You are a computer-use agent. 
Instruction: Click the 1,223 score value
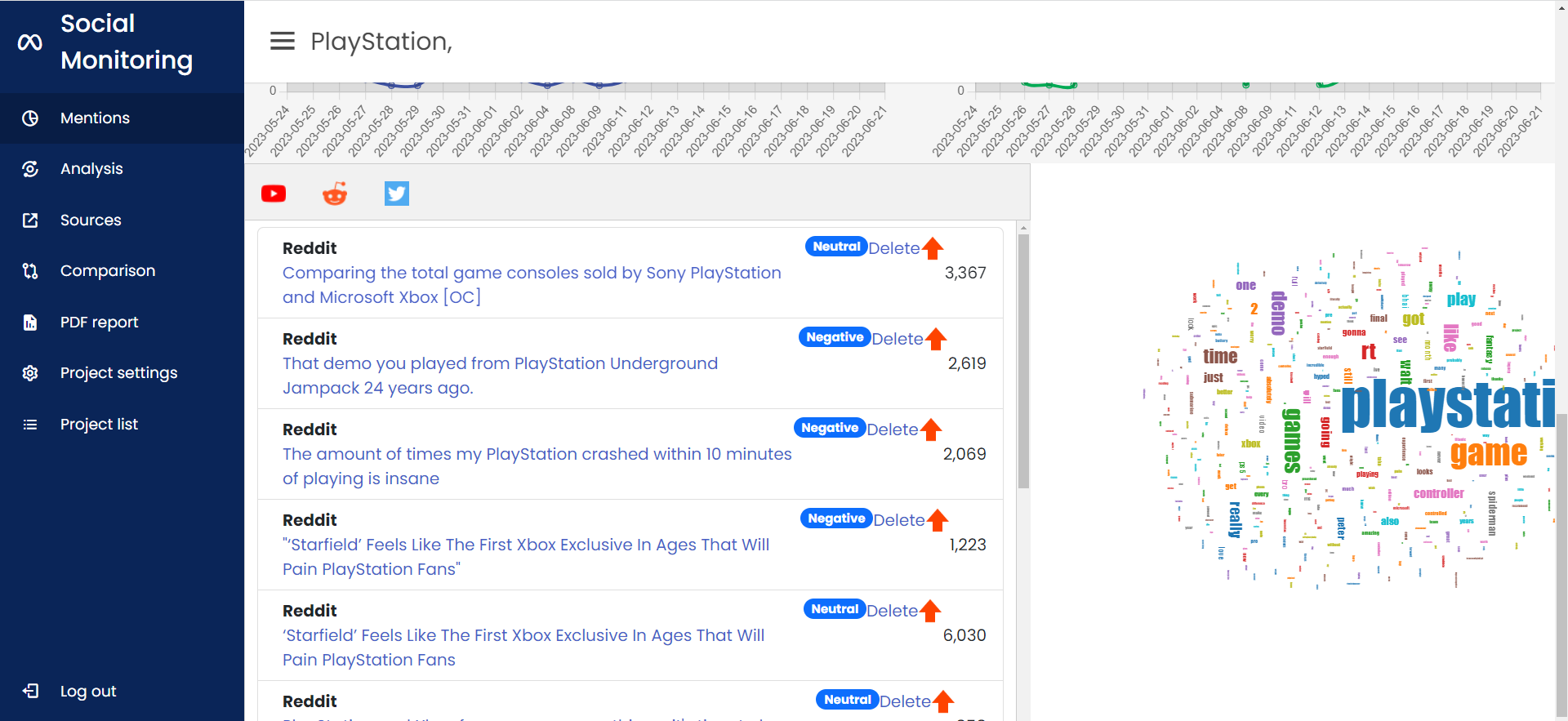click(968, 545)
